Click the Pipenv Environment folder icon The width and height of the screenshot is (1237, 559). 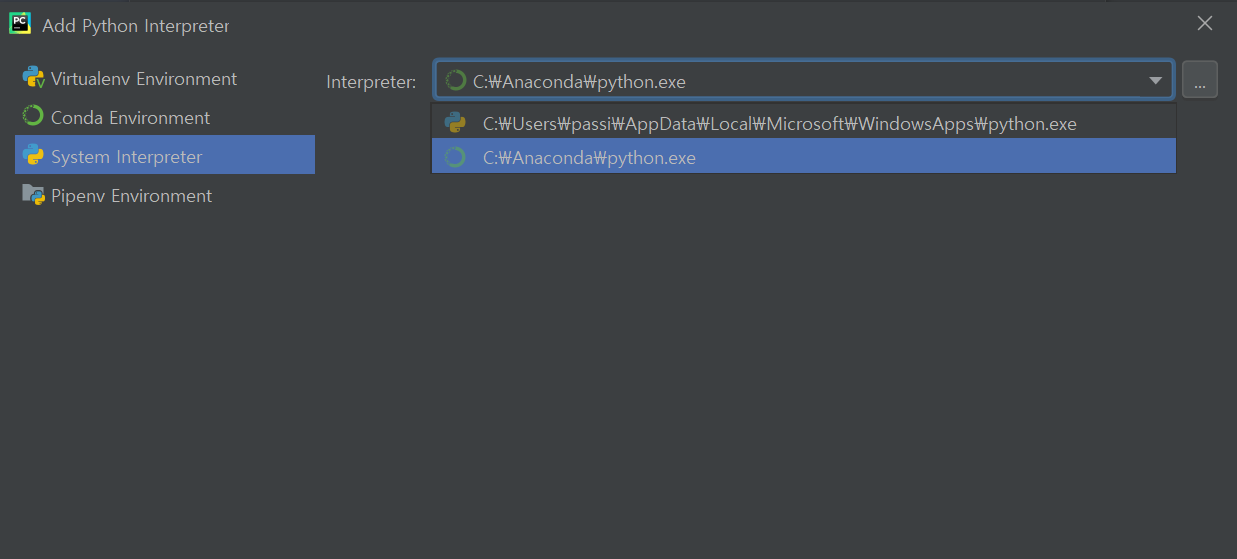point(33,195)
